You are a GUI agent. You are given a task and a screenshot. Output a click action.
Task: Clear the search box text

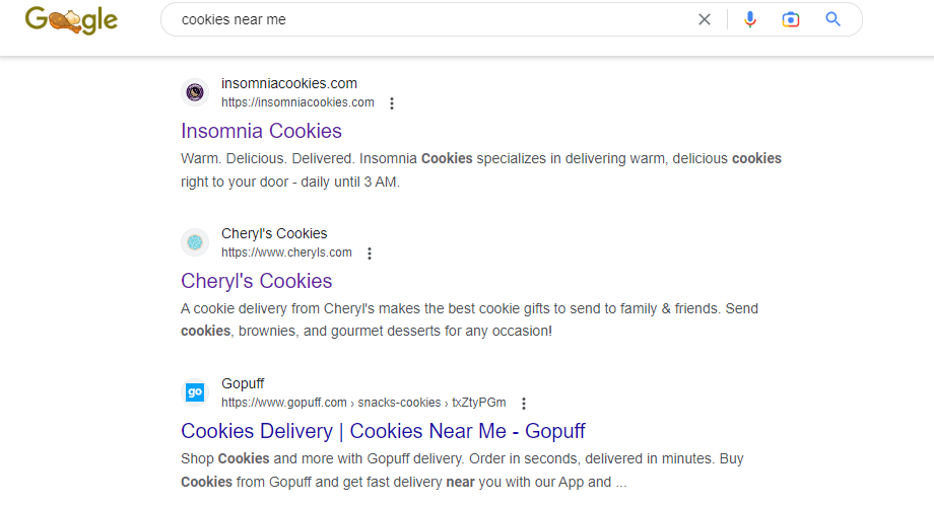point(704,20)
